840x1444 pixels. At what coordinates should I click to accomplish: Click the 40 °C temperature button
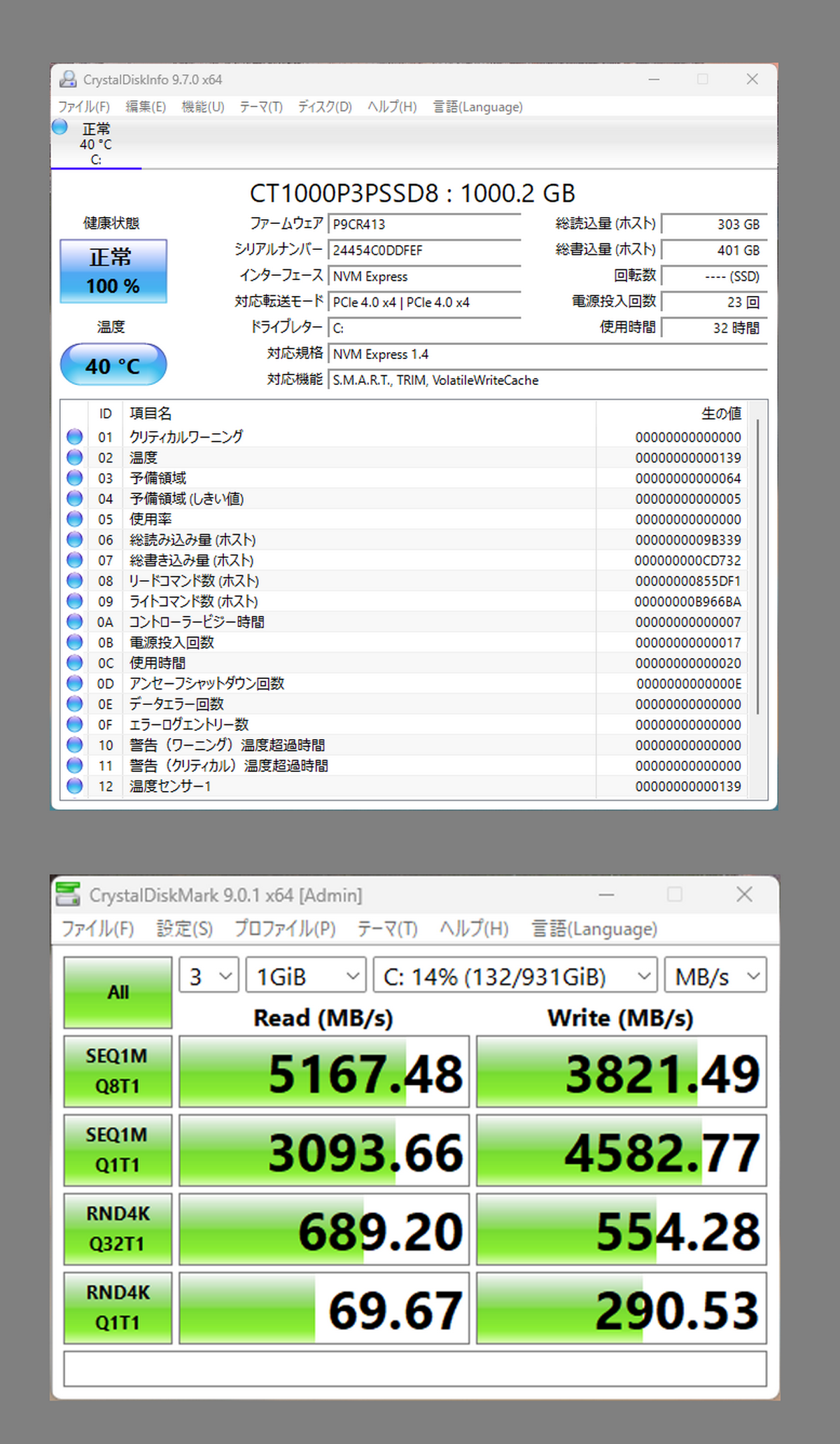tap(113, 364)
